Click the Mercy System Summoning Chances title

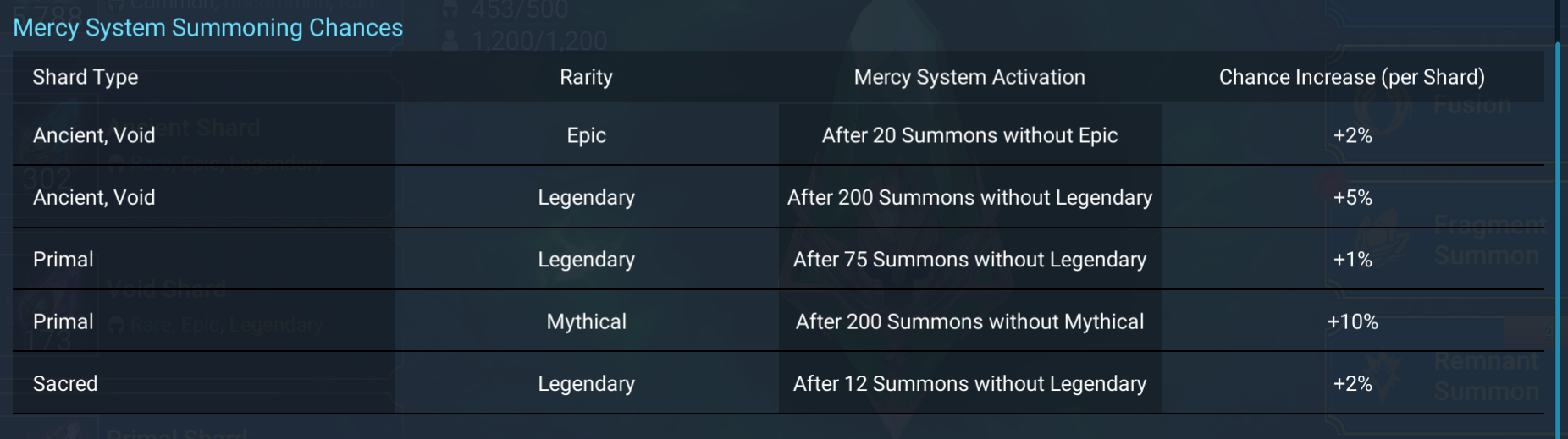pyautogui.click(x=208, y=28)
